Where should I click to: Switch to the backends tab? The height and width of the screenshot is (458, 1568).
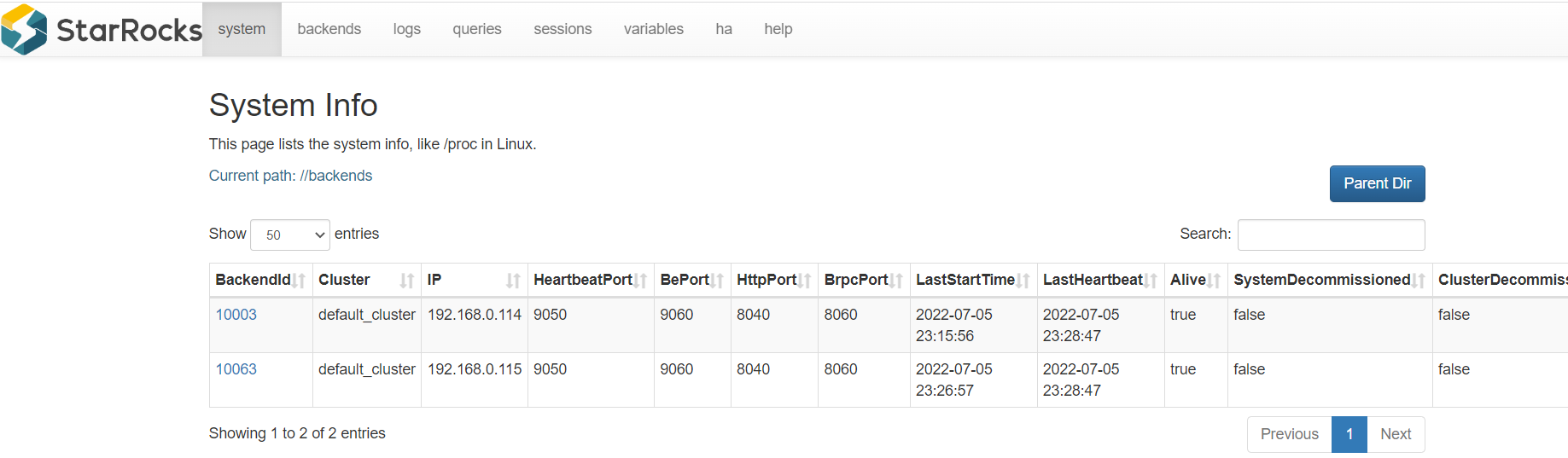click(x=329, y=29)
